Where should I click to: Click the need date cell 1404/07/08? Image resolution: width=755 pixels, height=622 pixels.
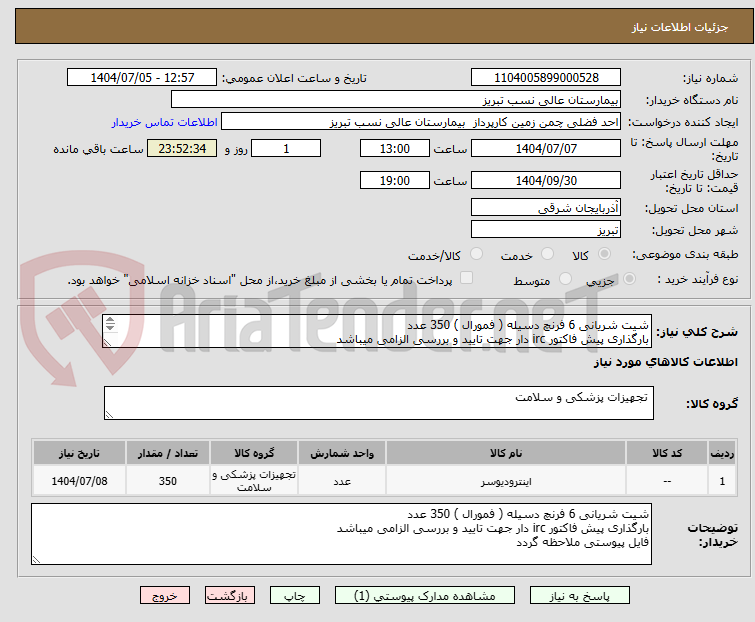pyautogui.click(x=79, y=481)
